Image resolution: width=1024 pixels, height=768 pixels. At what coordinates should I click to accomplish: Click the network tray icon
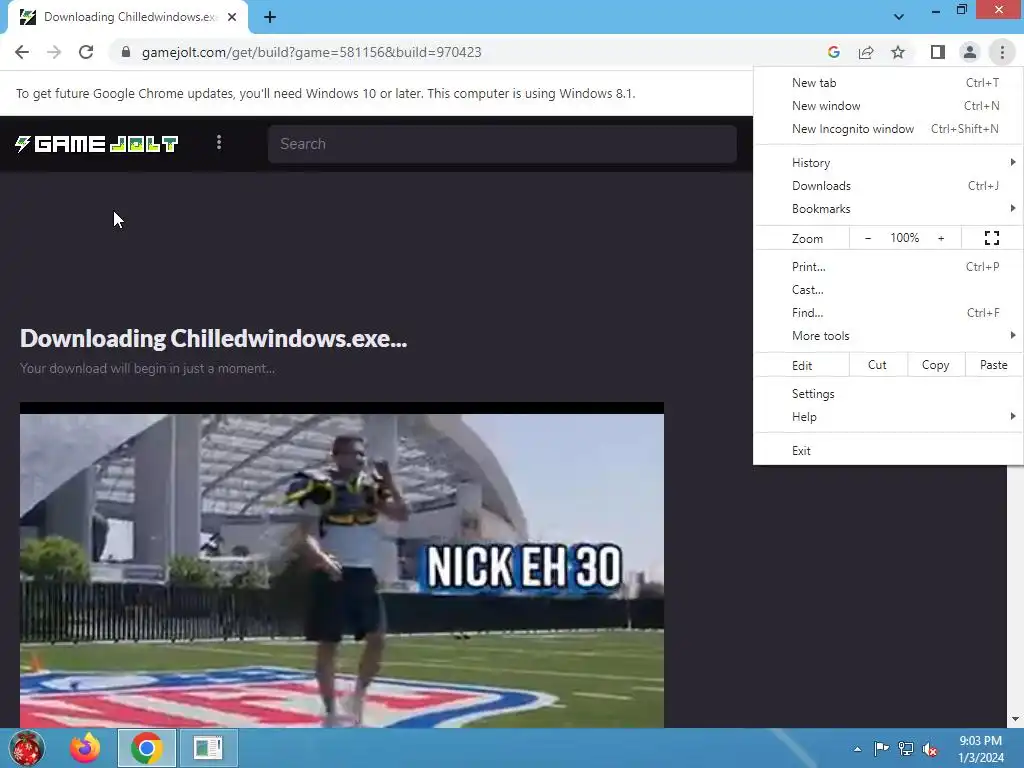point(906,748)
